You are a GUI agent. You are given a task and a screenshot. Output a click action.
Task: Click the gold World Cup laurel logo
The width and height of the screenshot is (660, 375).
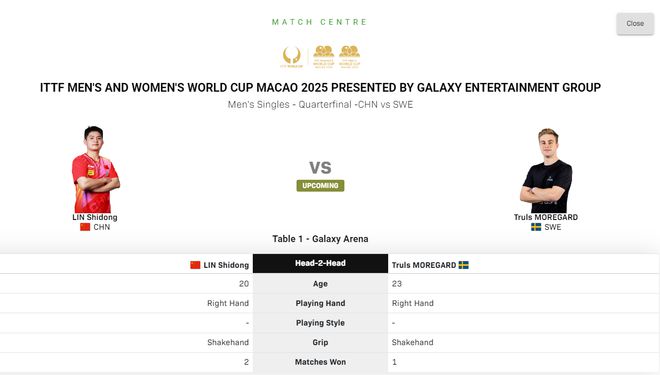[x=292, y=57]
